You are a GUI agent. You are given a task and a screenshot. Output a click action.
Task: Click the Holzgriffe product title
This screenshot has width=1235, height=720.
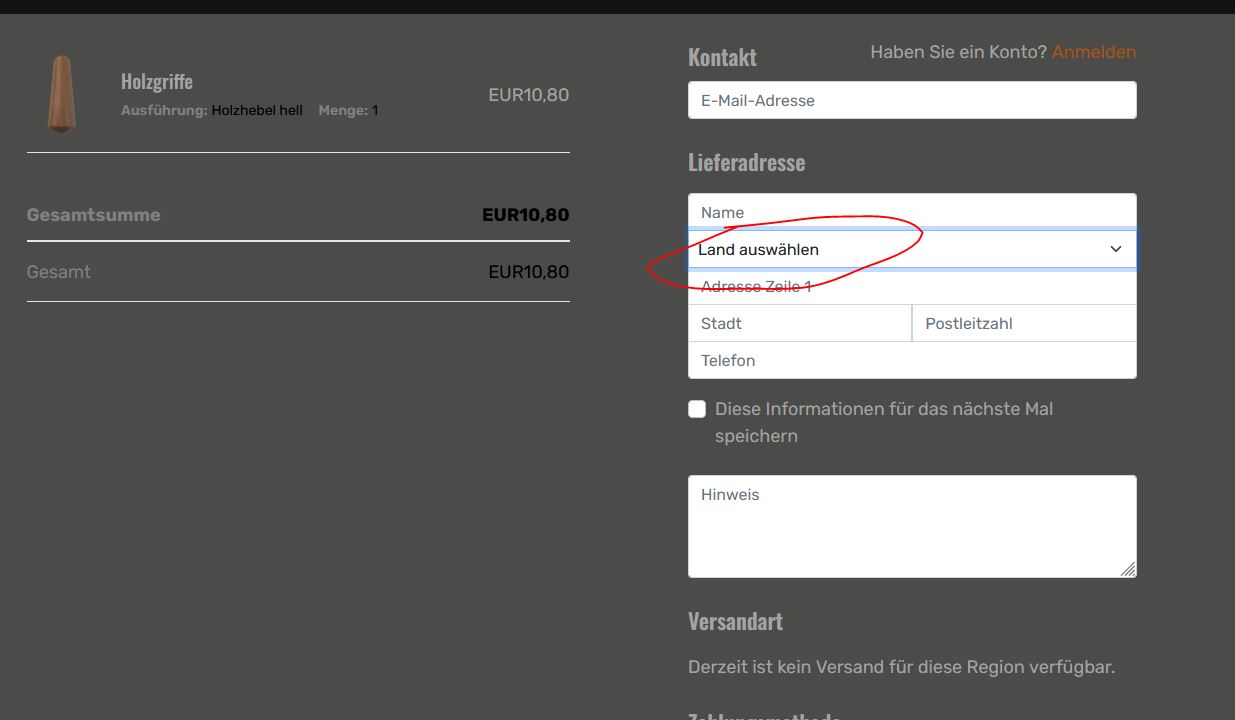click(x=157, y=81)
